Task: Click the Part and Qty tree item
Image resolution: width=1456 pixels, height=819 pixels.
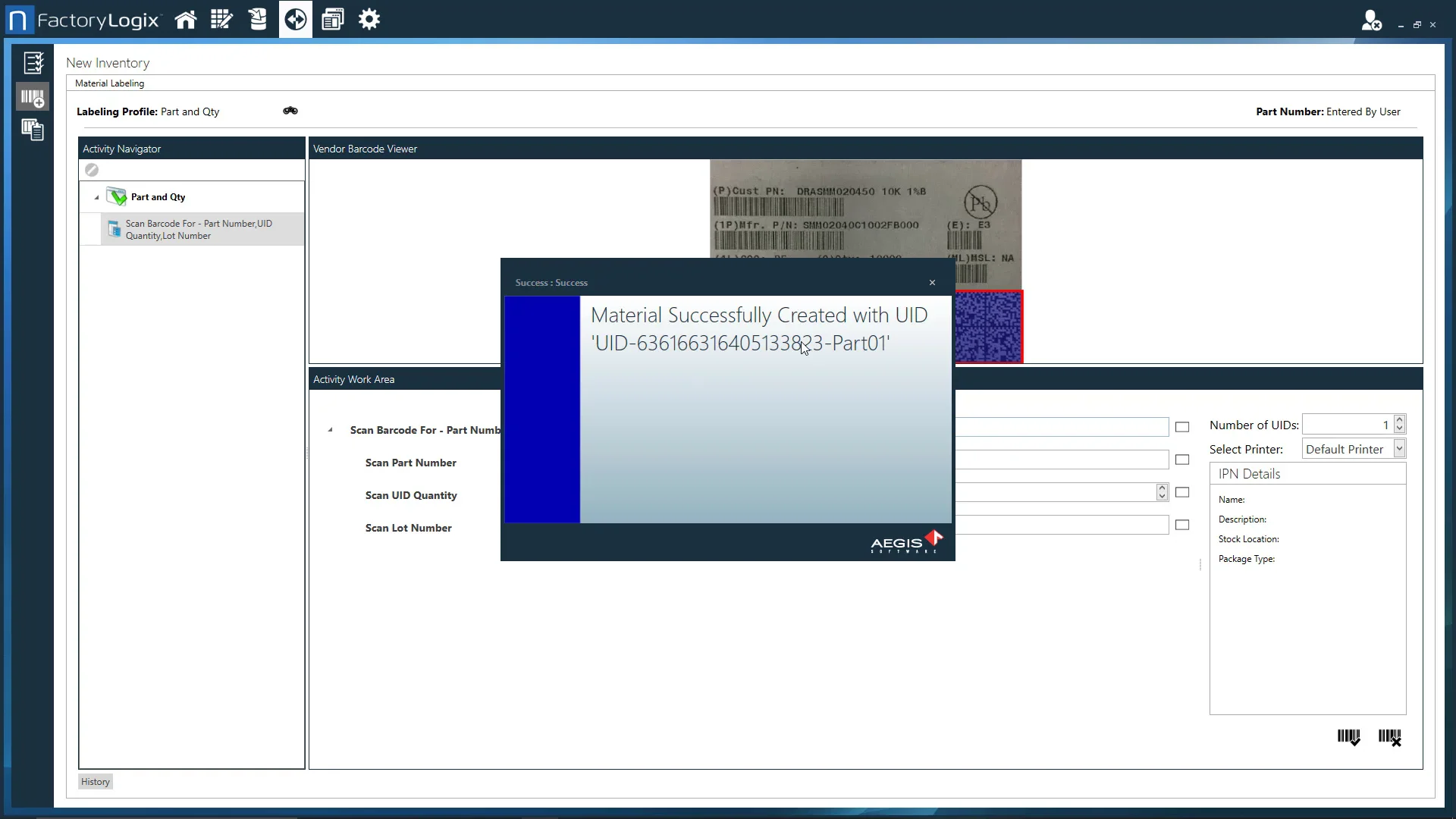Action: tap(158, 197)
